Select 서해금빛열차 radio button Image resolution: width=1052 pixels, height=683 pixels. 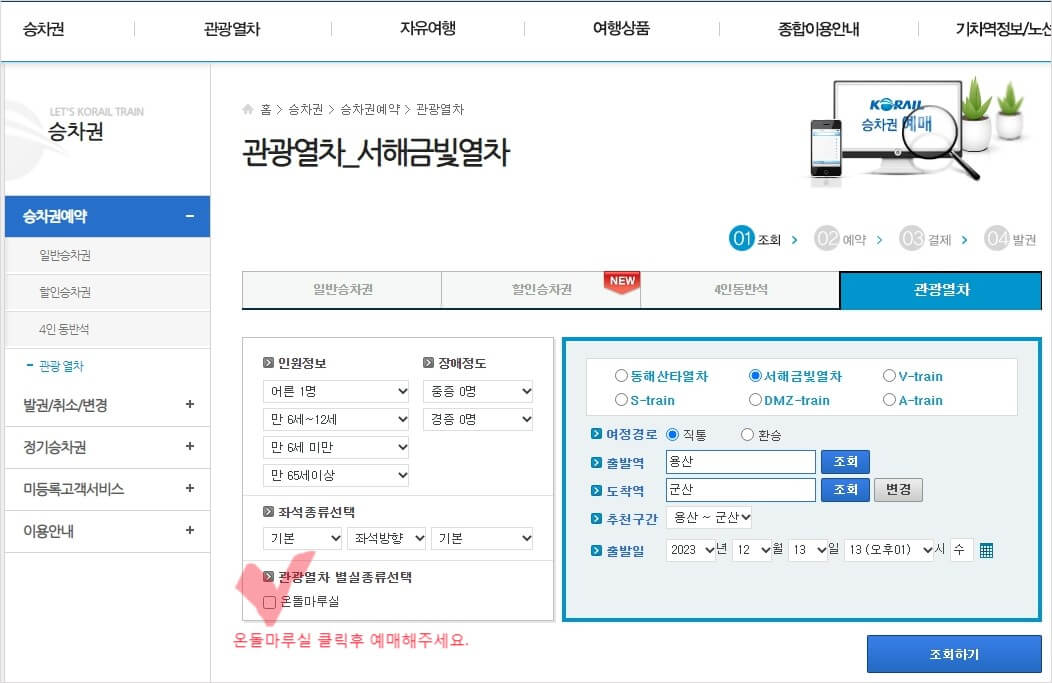click(755, 376)
